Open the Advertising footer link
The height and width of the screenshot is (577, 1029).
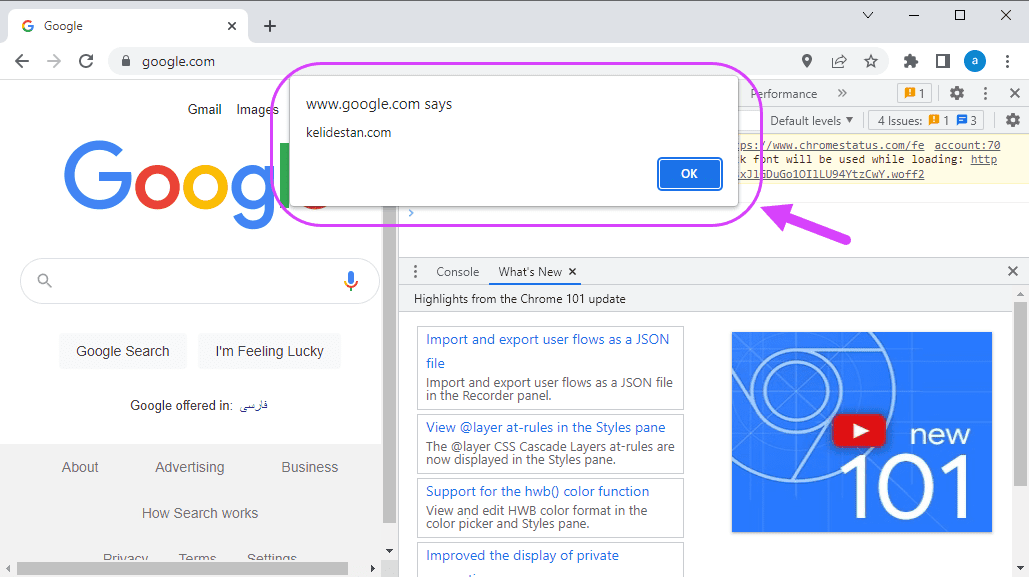click(x=190, y=467)
